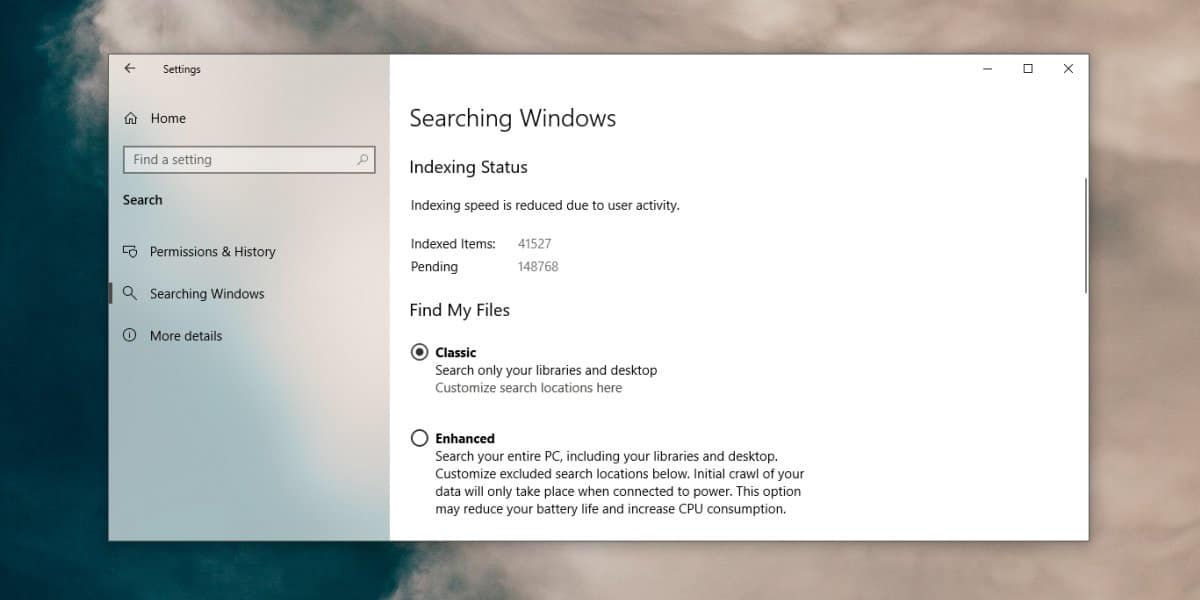The width and height of the screenshot is (1200, 600).
Task: Minimize the Settings window
Action: point(987,69)
